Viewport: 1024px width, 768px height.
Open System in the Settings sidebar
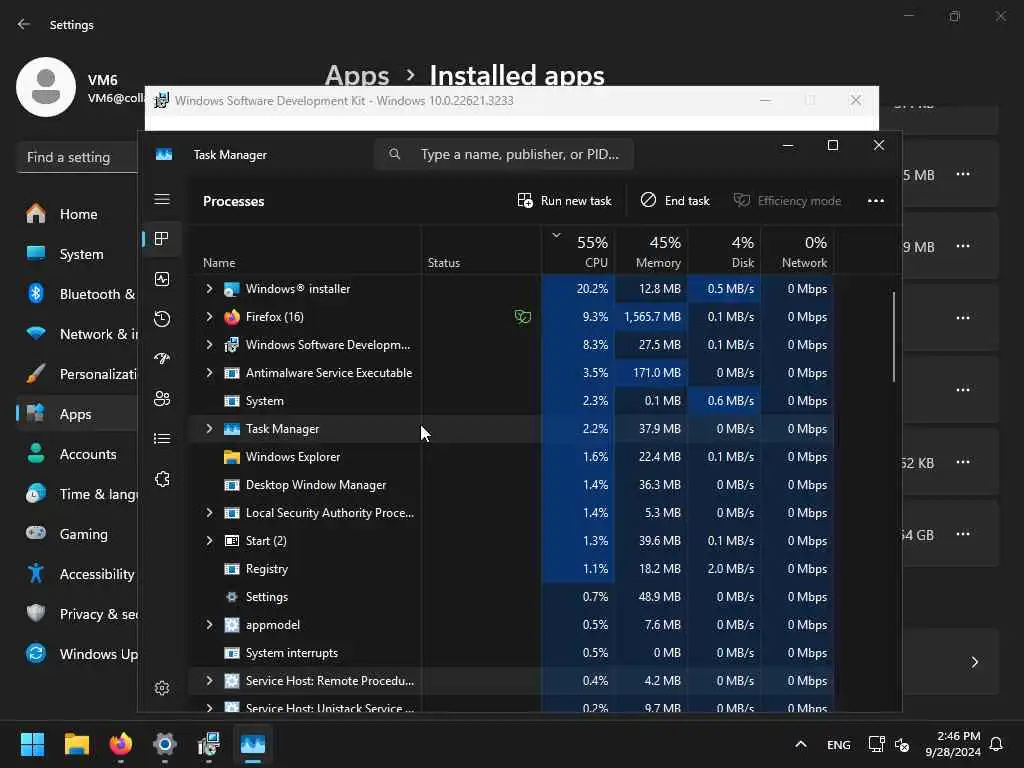pyautogui.click(x=77, y=254)
